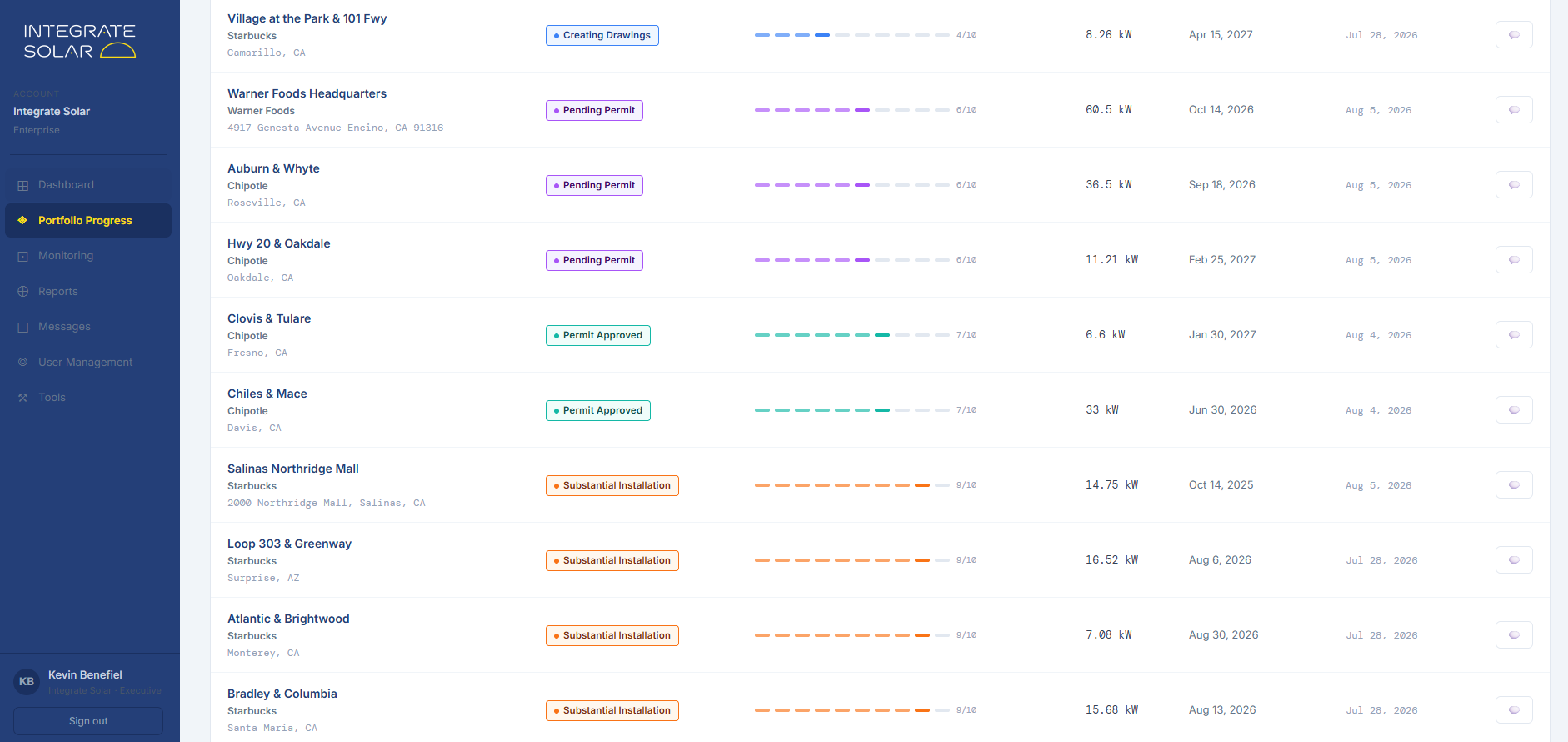
Task: Click the Tools wrench icon
Action: pos(23,398)
